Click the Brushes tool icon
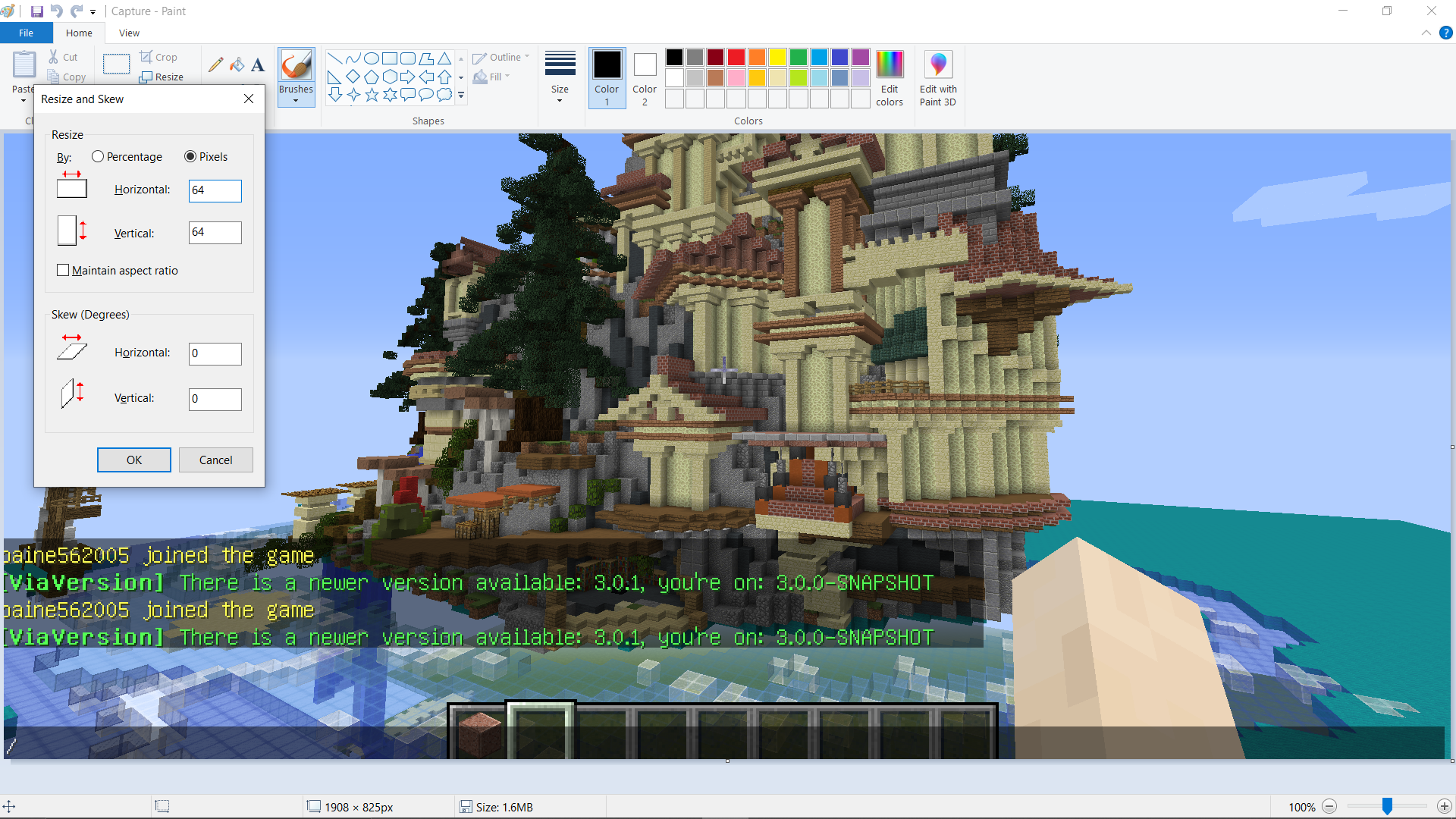1456x819 pixels. 296,65
